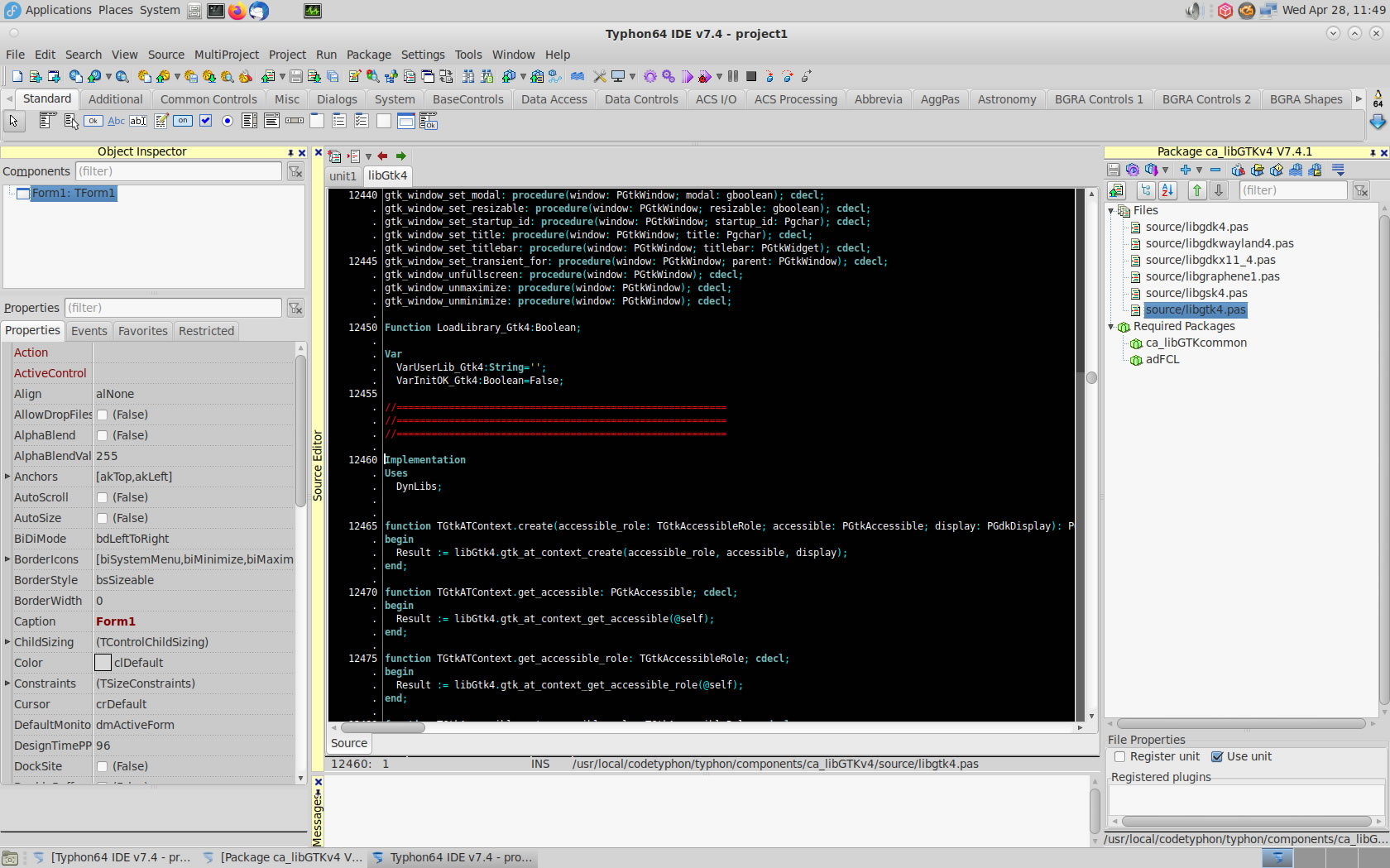Open the Add to package dropdown arrow

coord(1199,170)
